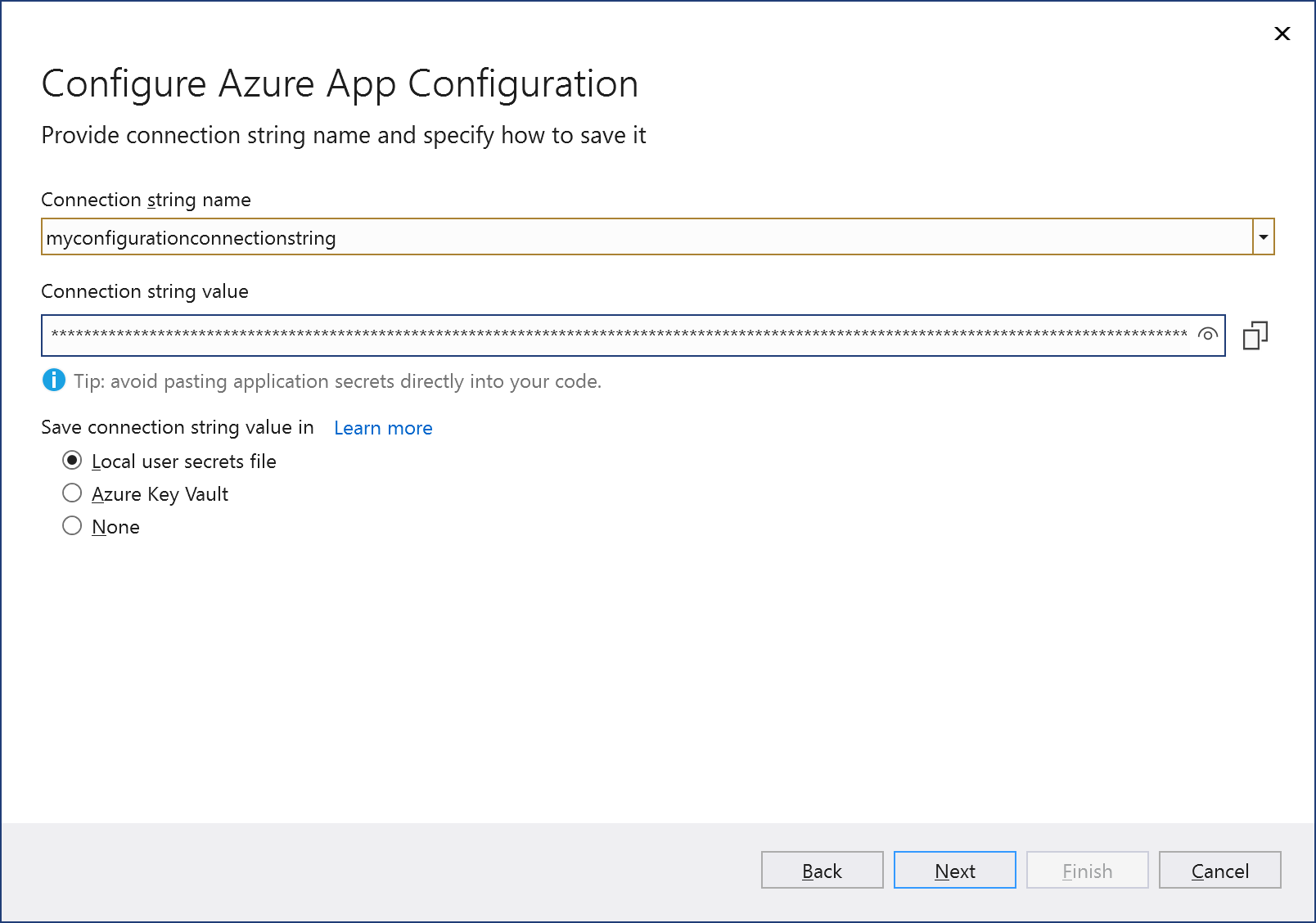Click the blue tip info icon
This screenshot has width=1316, height=923.
(x=53, y=380)
